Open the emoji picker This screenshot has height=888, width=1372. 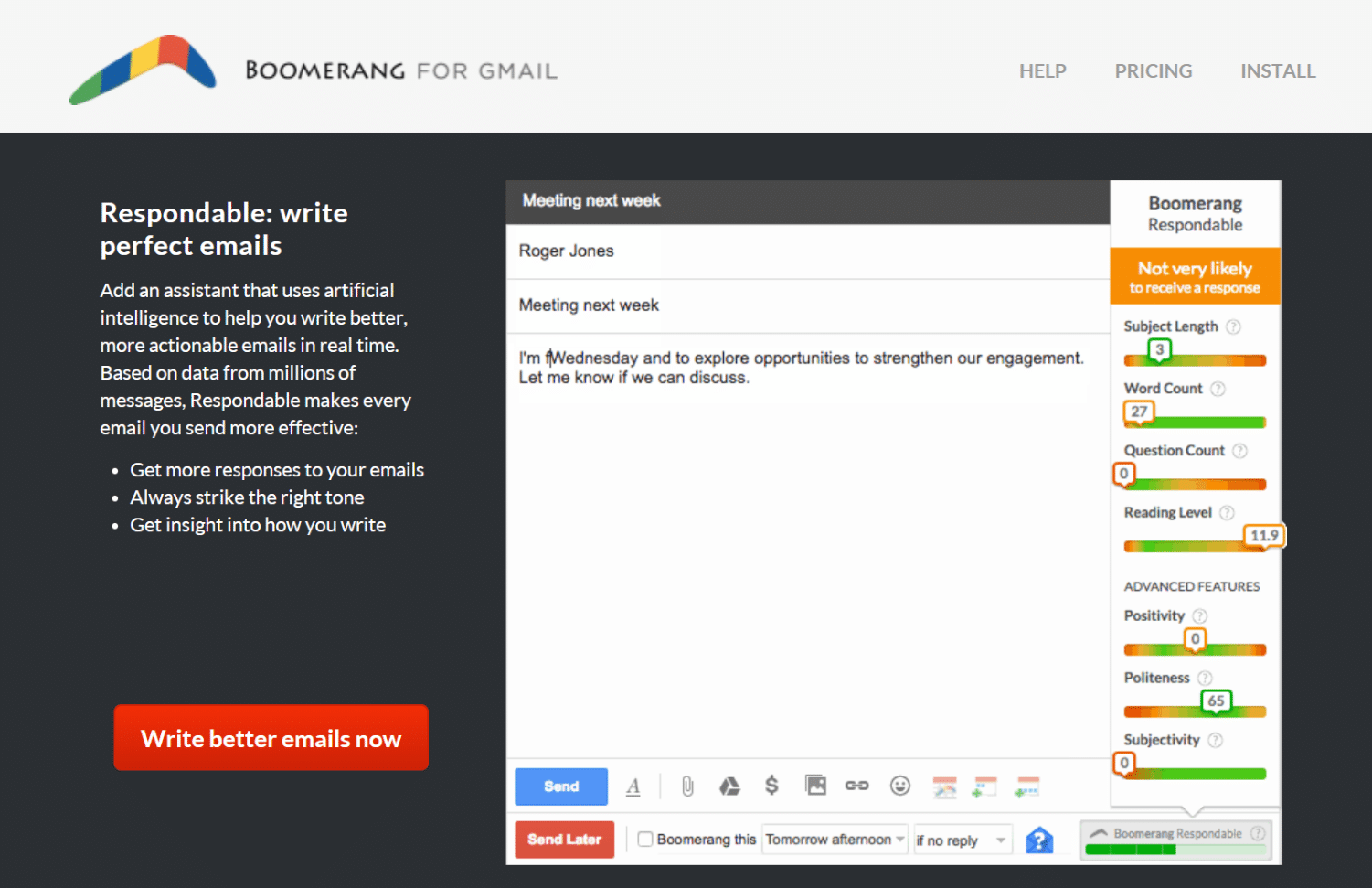pyautogui.click(x=899, y=786)
